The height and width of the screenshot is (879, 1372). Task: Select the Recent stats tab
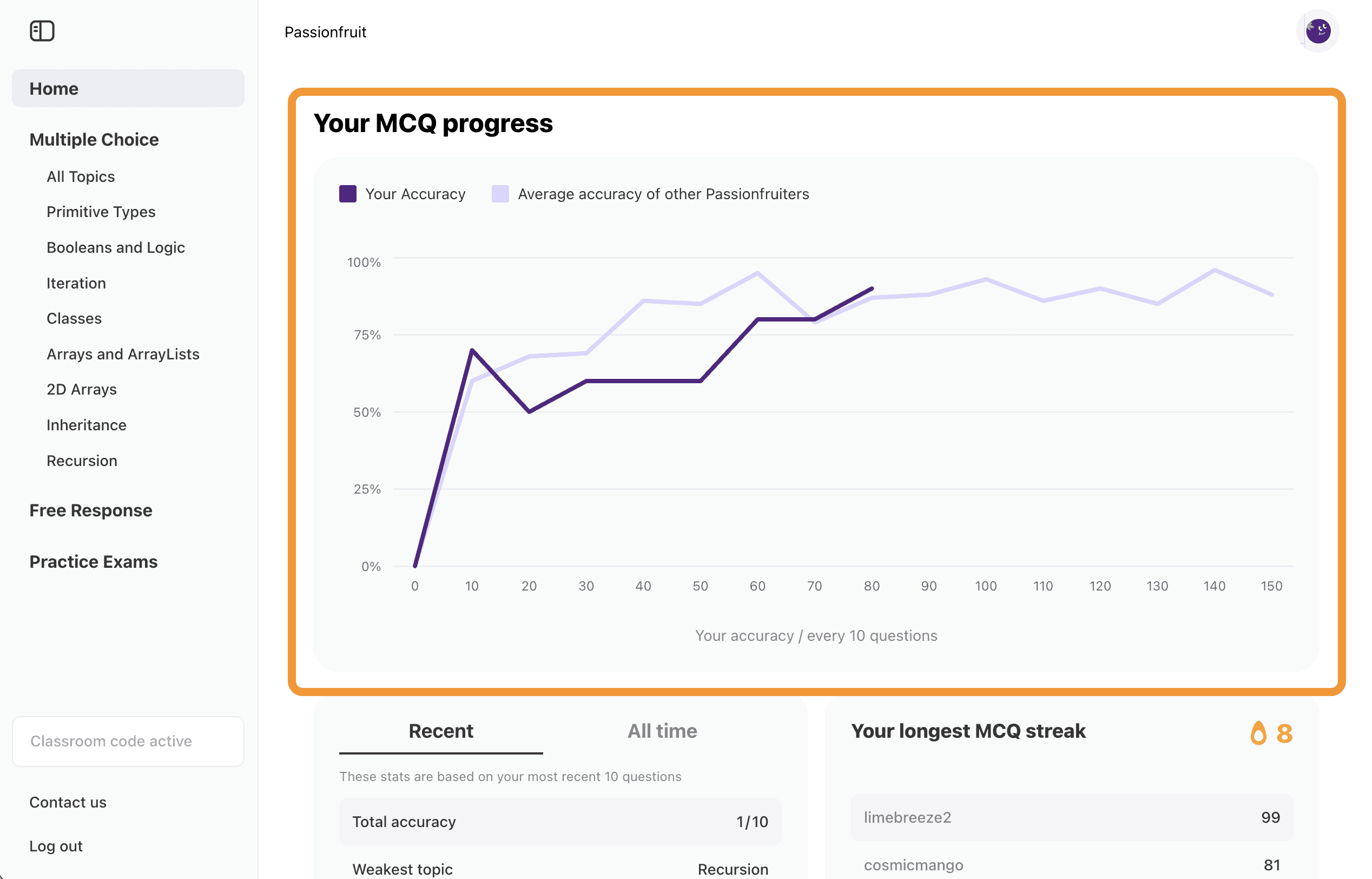pos(440,731)
